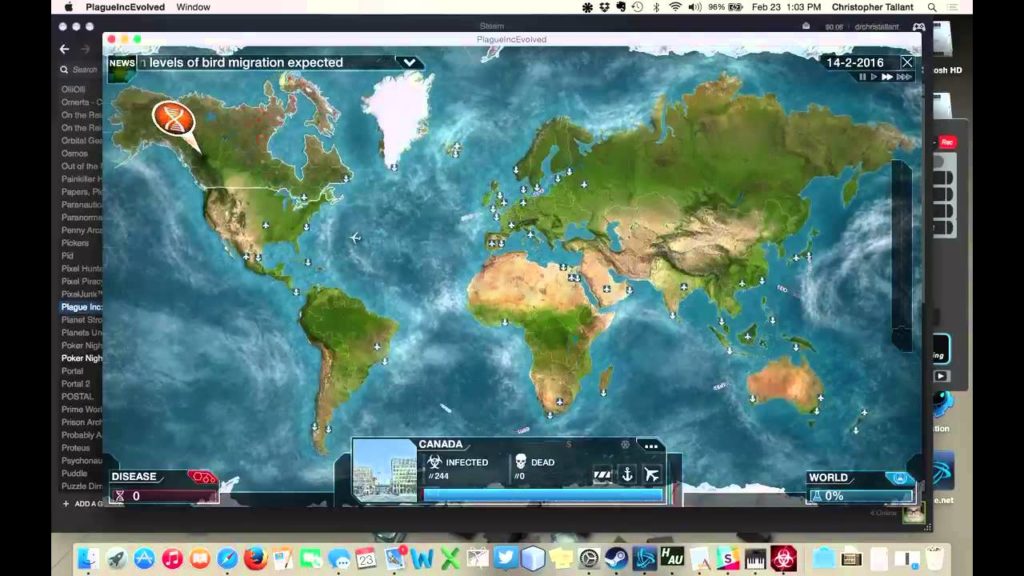Screen dimensions: 1024x576
Task: Set game speed to fast forward
Action: point(887,77)
